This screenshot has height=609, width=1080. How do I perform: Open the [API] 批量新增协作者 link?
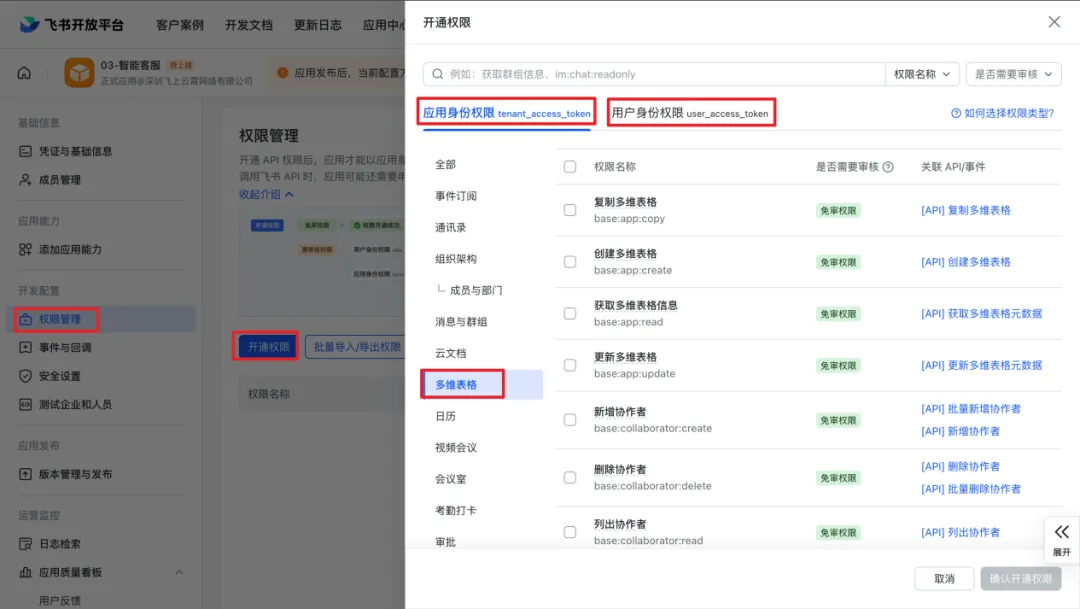tap(970, 409)
